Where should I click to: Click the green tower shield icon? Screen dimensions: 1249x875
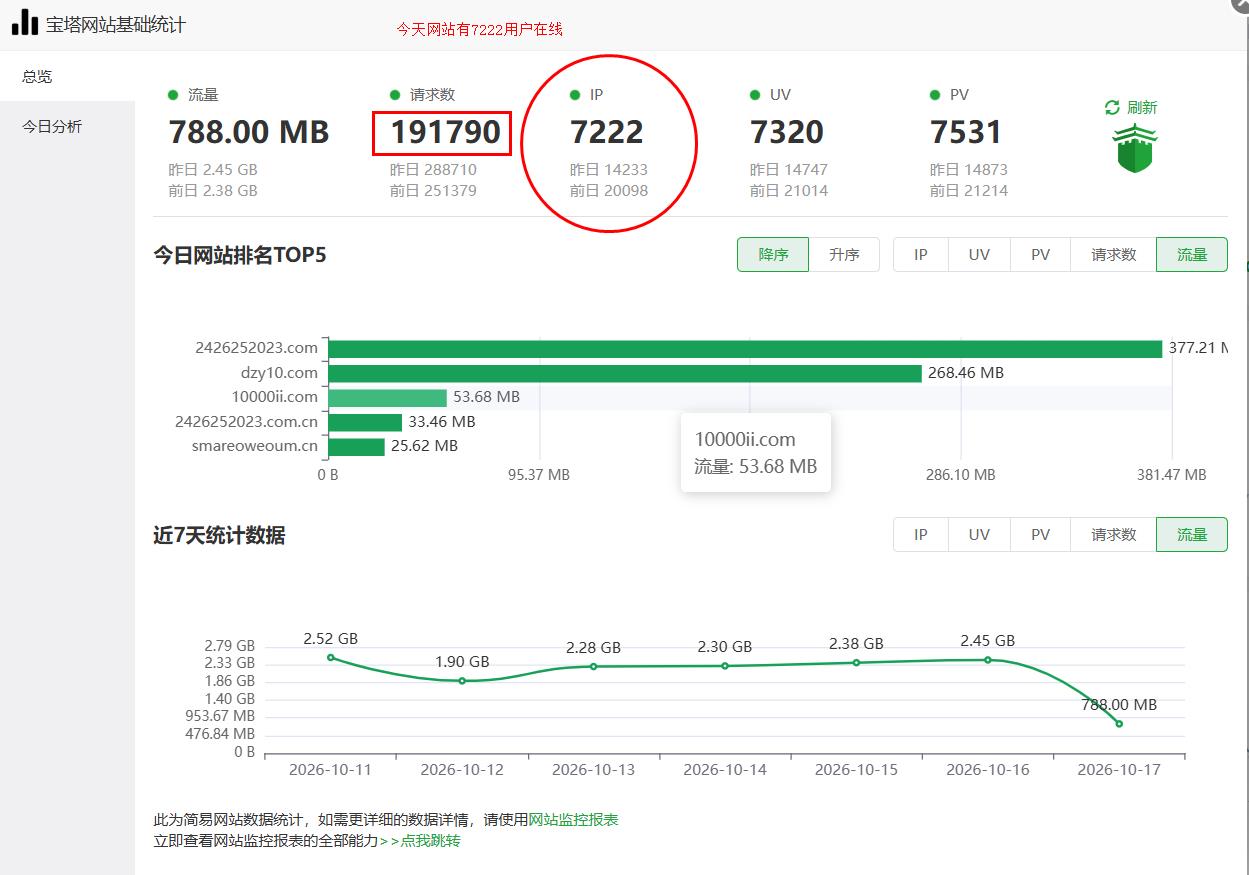click(x=1135, y=149)
